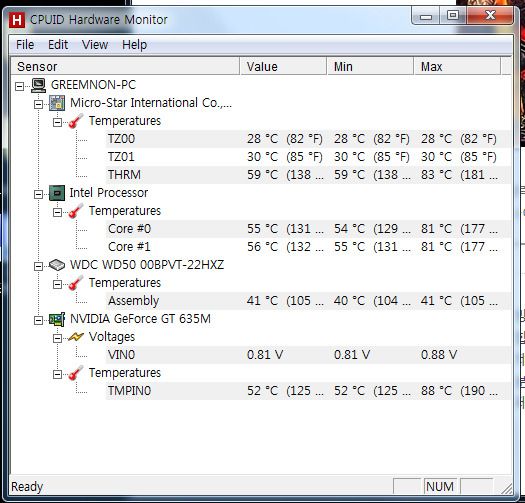Image resolution: width=525 pixels, height=503 pixels.
Task: Click Assembly min value 40 °C
Action: [x=372, y=301]
